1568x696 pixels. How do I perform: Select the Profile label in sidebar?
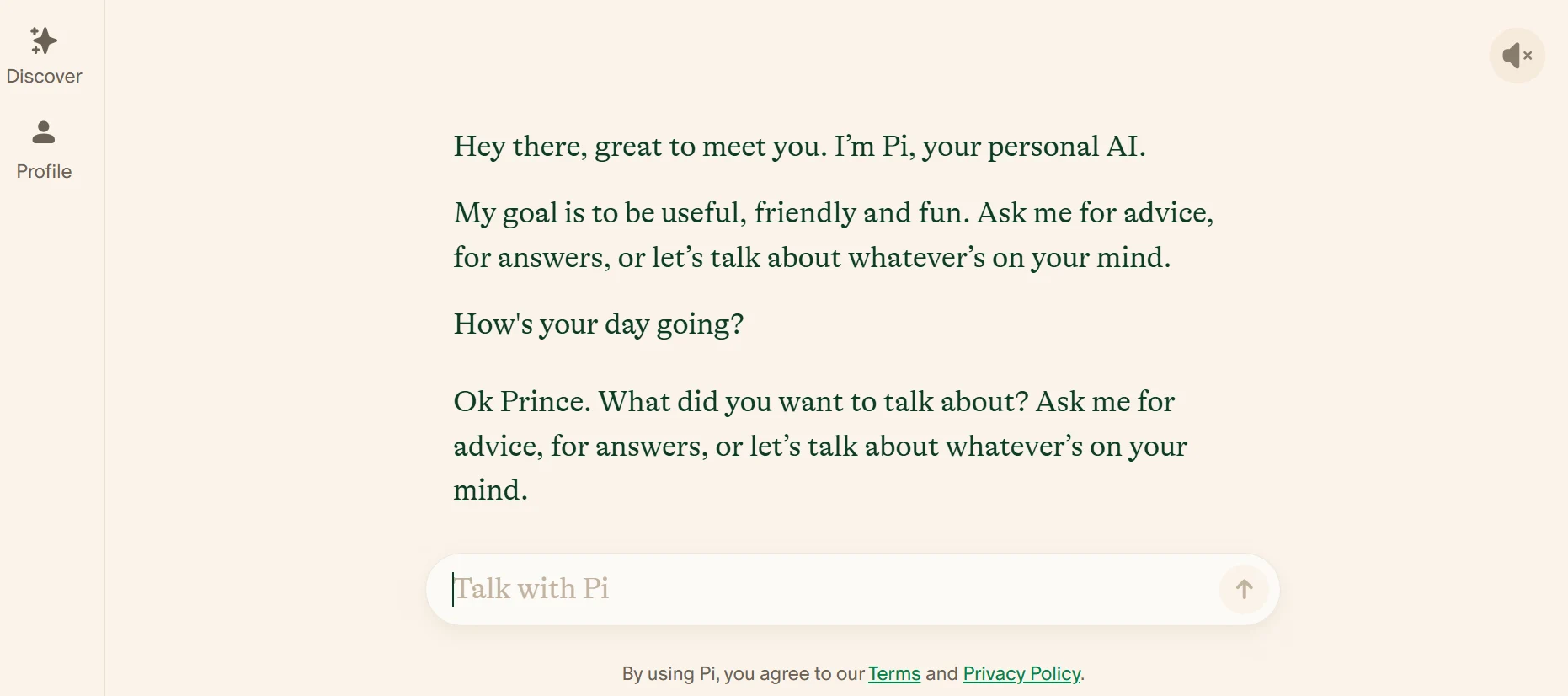44,172
